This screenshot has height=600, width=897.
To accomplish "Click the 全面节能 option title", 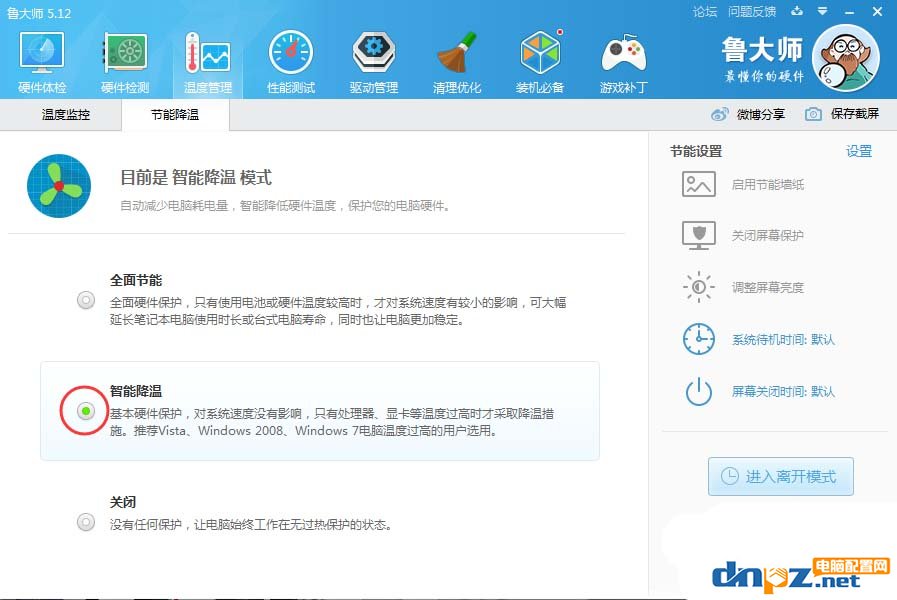I will (x=136, y=280).
